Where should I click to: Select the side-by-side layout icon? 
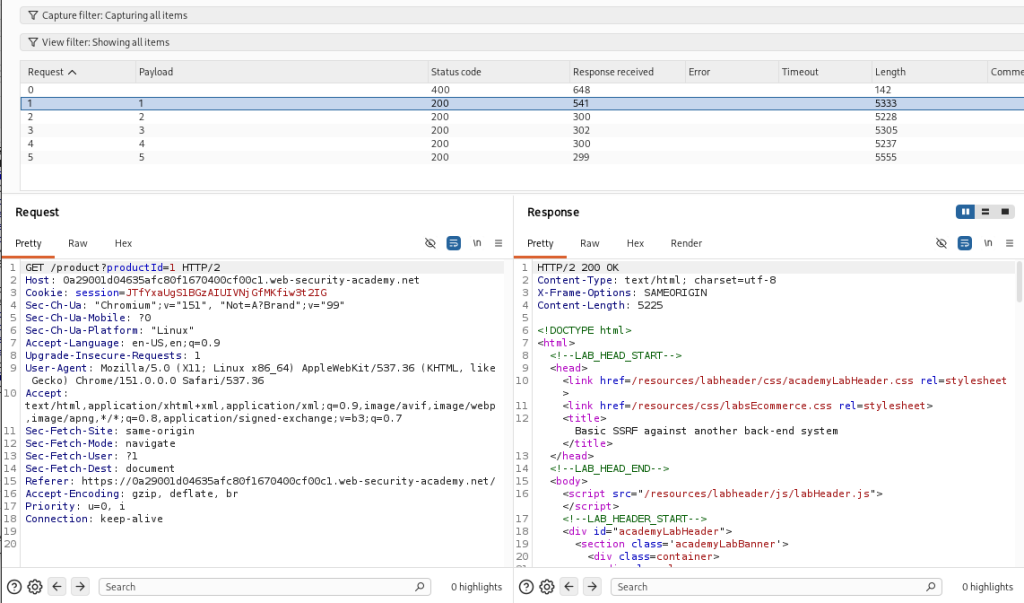965,212
